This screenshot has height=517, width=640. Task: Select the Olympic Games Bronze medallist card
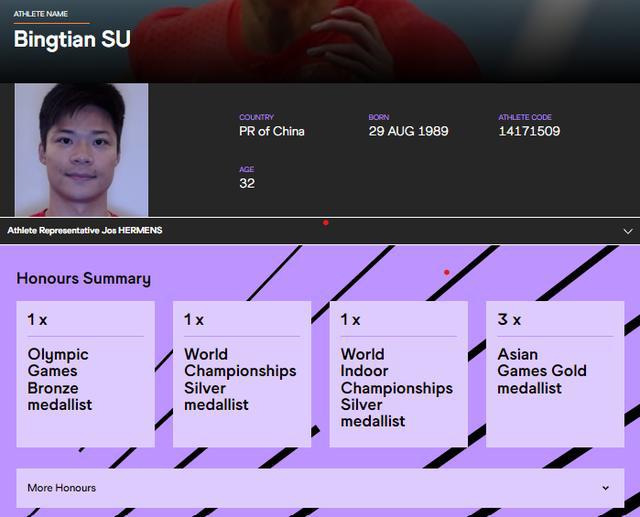[85, 374]
